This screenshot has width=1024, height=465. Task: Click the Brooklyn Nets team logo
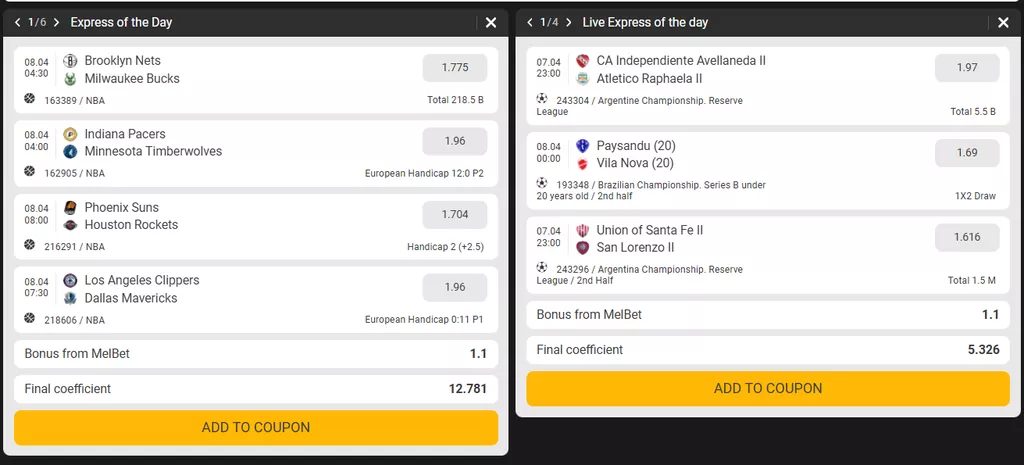[71, 61]
